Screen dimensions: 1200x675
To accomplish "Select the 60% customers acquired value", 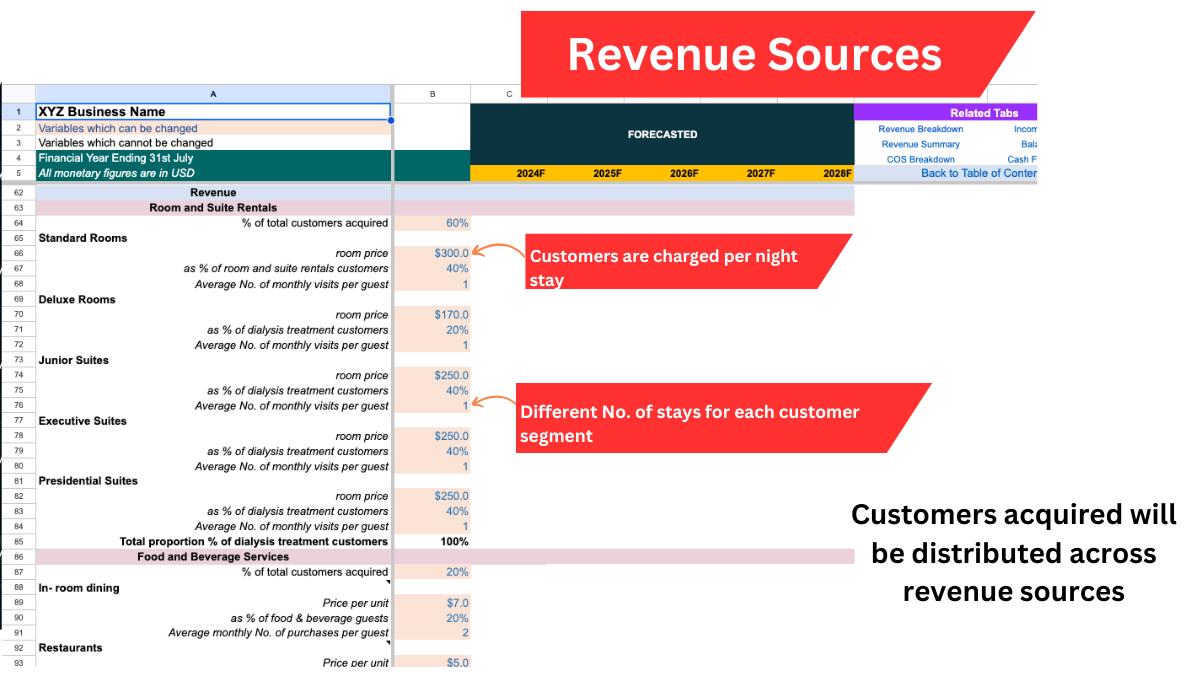I will pos(433,223).
